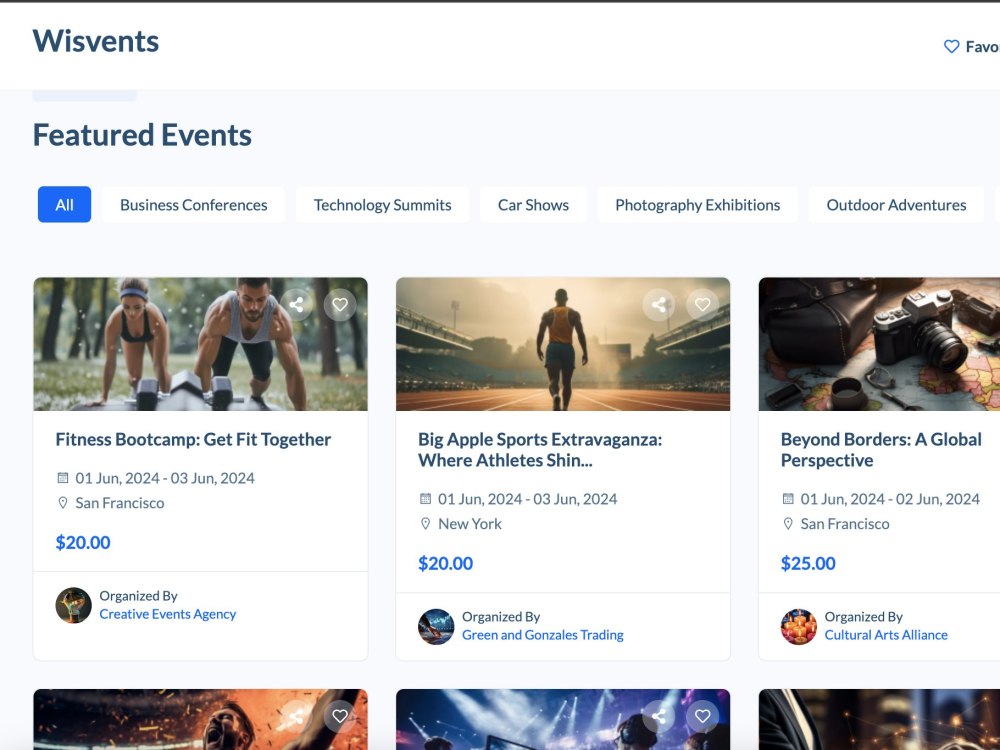Visit Cultural Arts Alliance organizer page
Viewport: 1000px width, 750px height.
[x=886, y=635]
